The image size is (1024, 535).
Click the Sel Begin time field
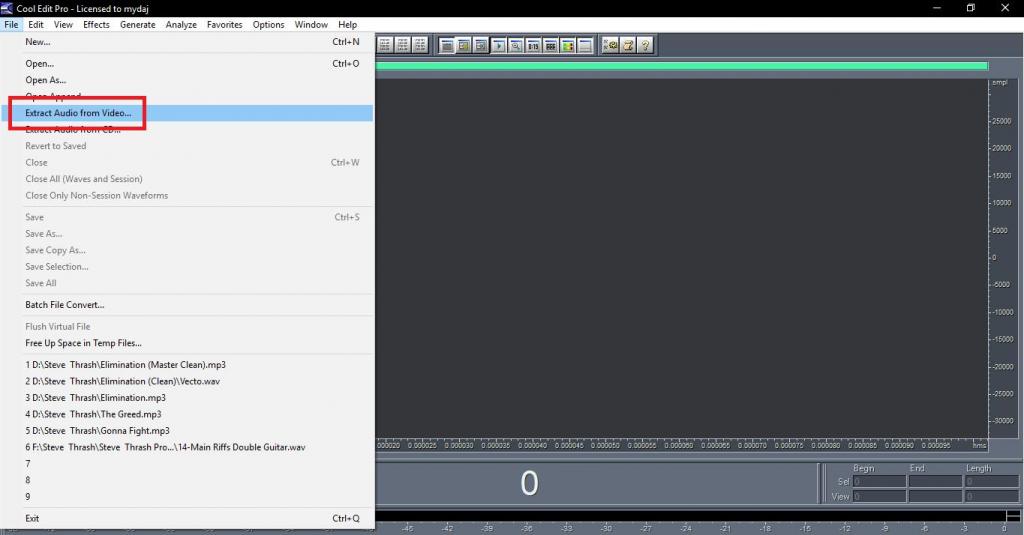[x=879, y=481]
